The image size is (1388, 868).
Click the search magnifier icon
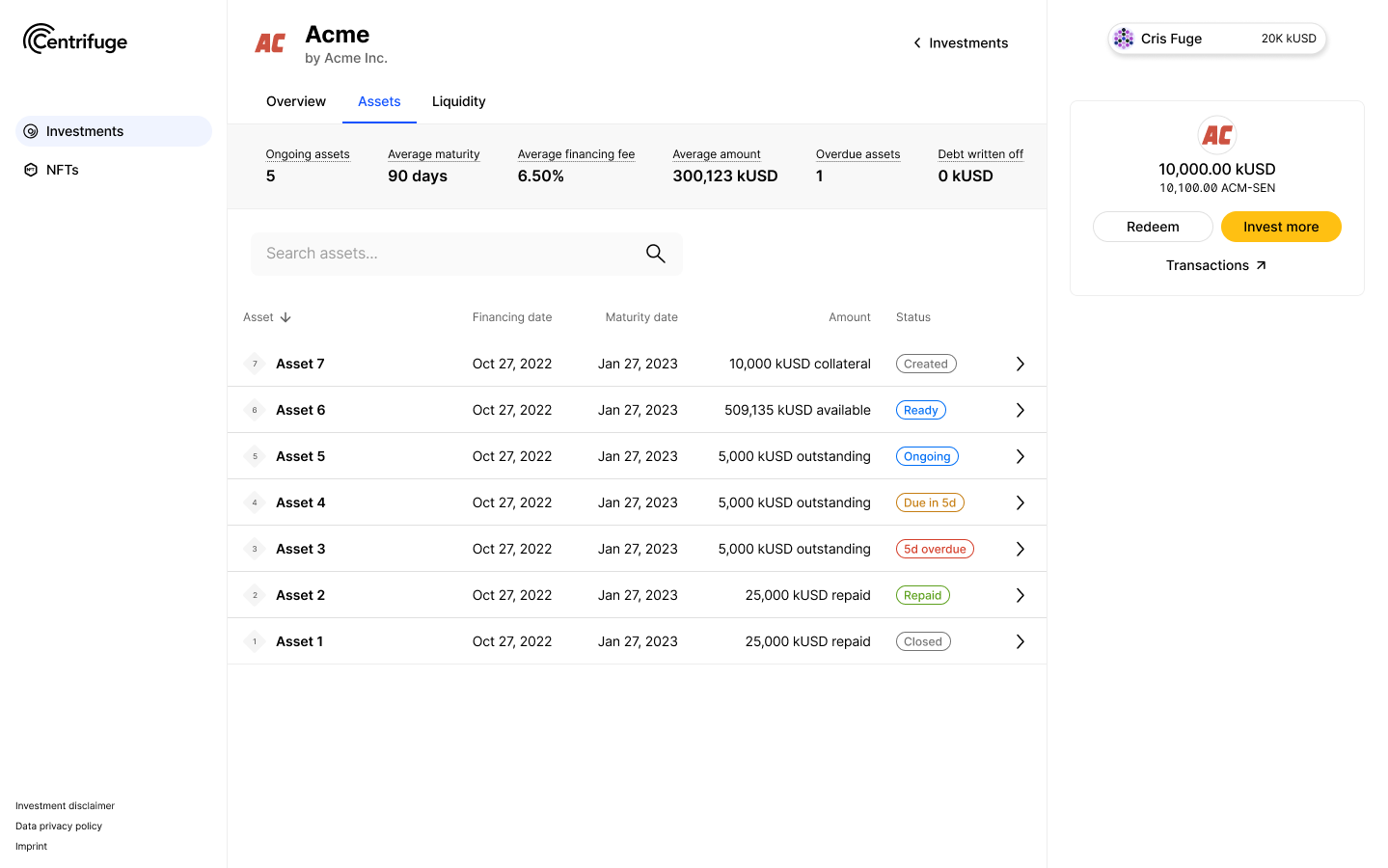pyautogui.click(x=655, y=254)
